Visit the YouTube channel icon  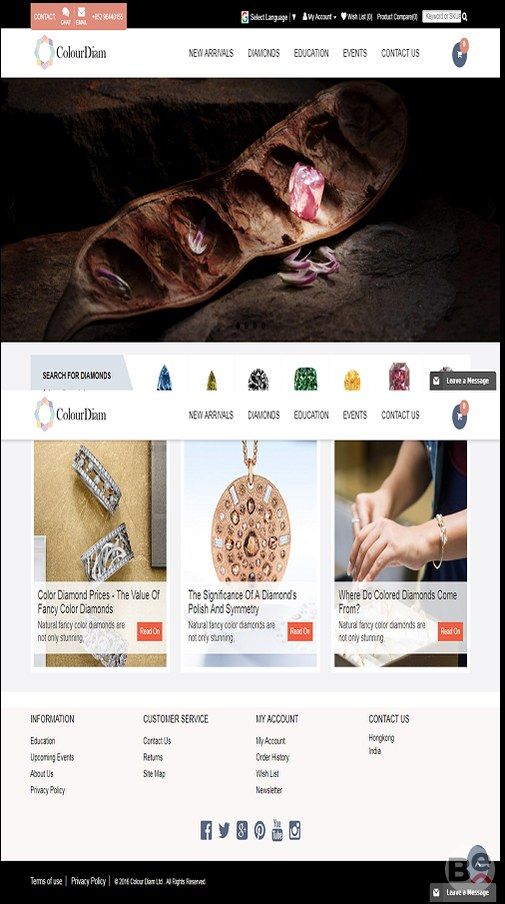[277, 830]
